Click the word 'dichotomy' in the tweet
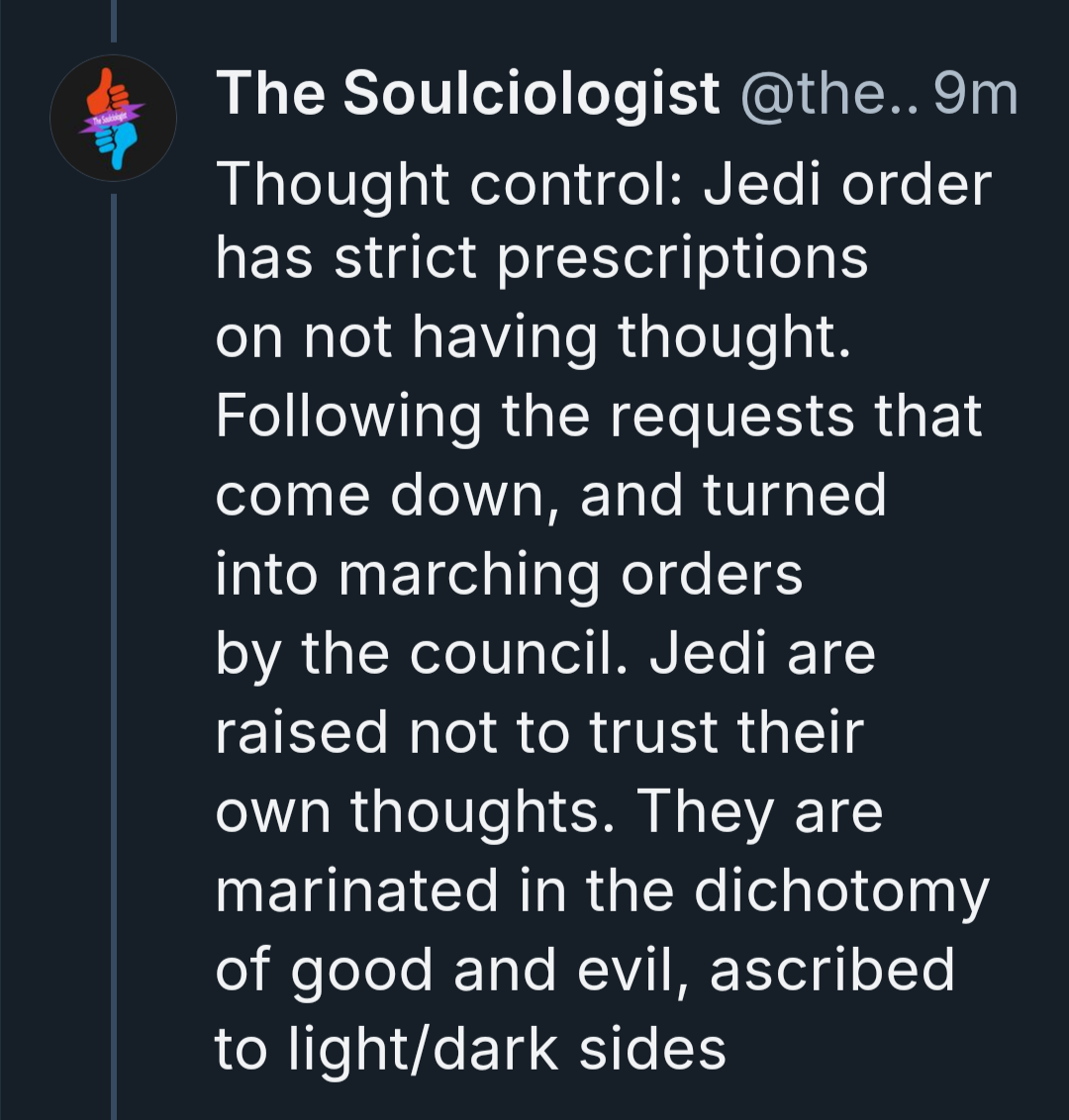This screenshot has width=1069, height=1120. point(841,890)
